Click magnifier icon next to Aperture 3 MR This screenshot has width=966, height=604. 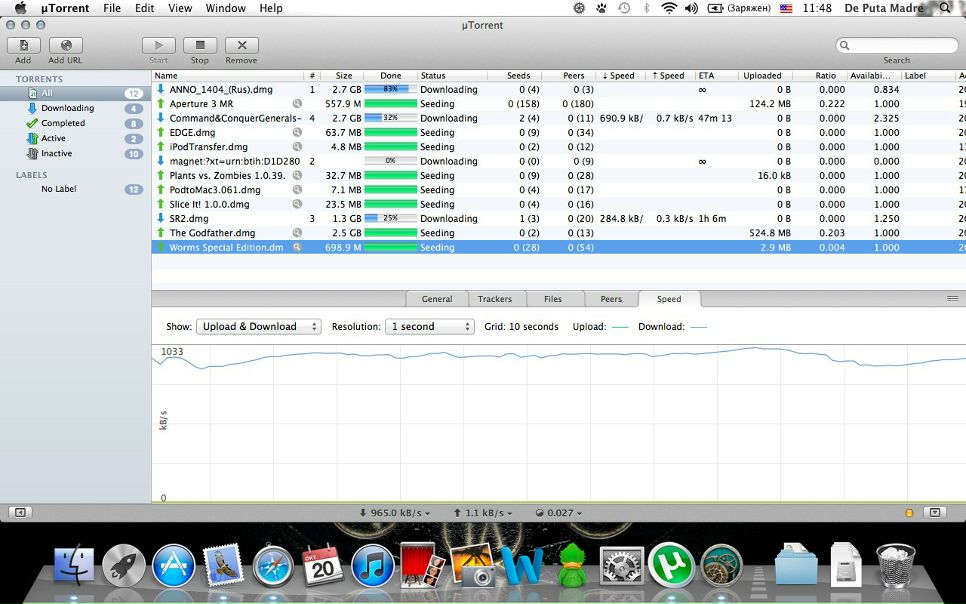click(297, 104)
